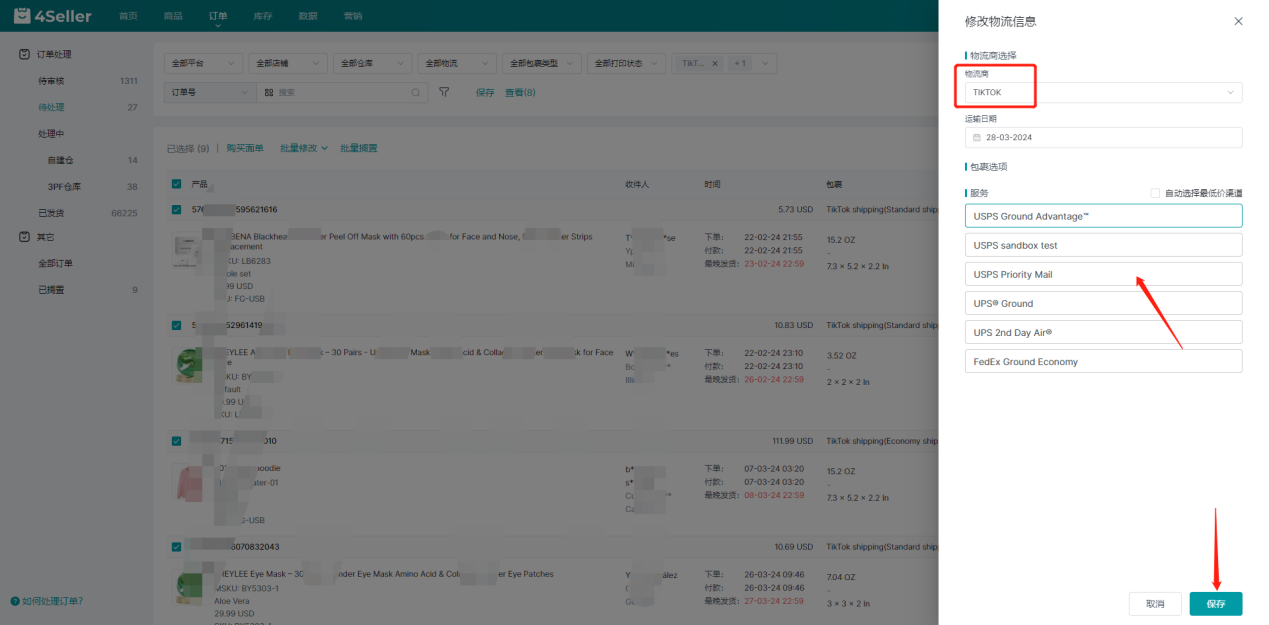Image resolution: width=1269 pixels, height=625 pixels.
Task: Select UPS 2nd Day Air service
Action: click(x=1103, y=332)
